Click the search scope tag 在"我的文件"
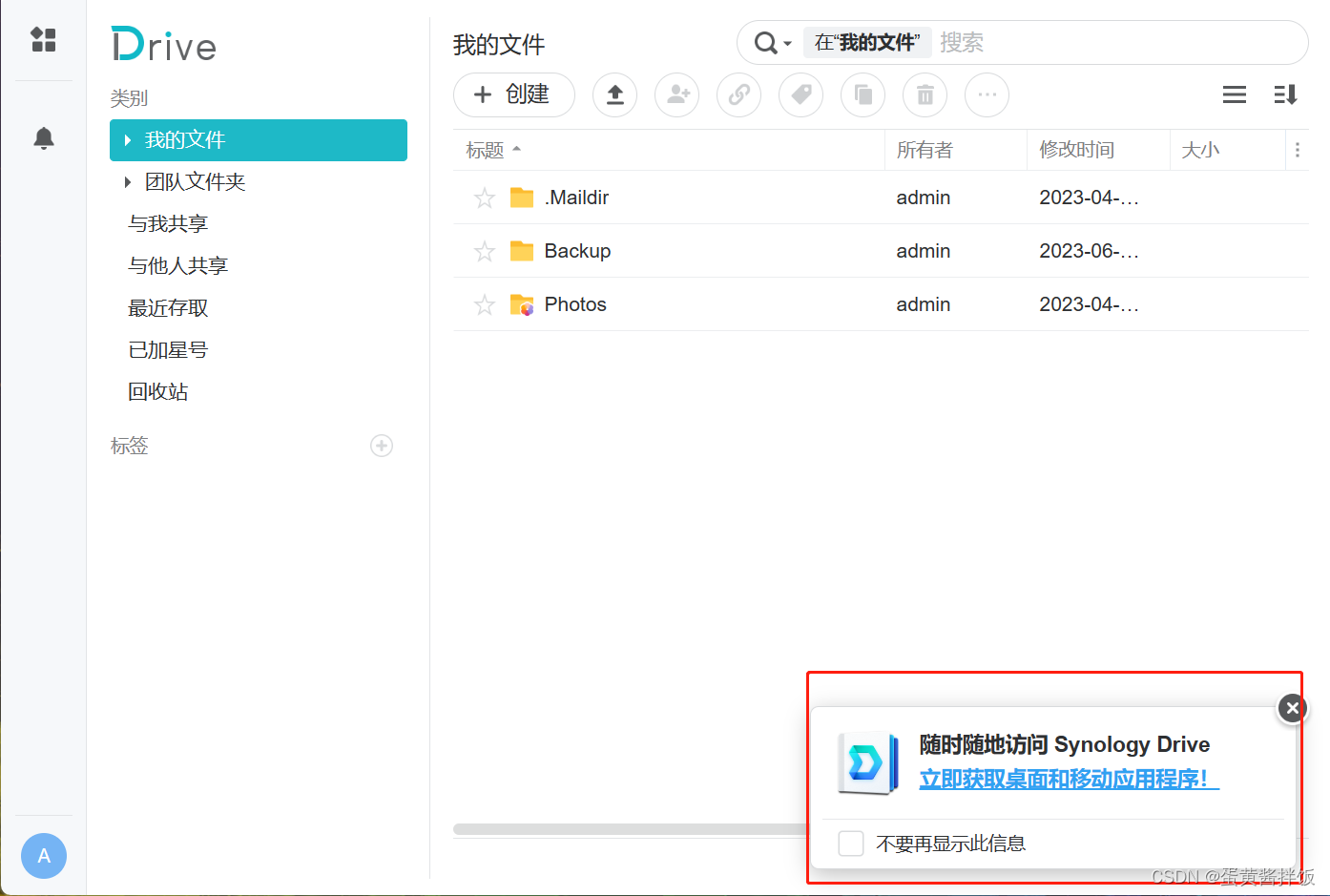Viewport: 1330px width, 896px height. 867,43
